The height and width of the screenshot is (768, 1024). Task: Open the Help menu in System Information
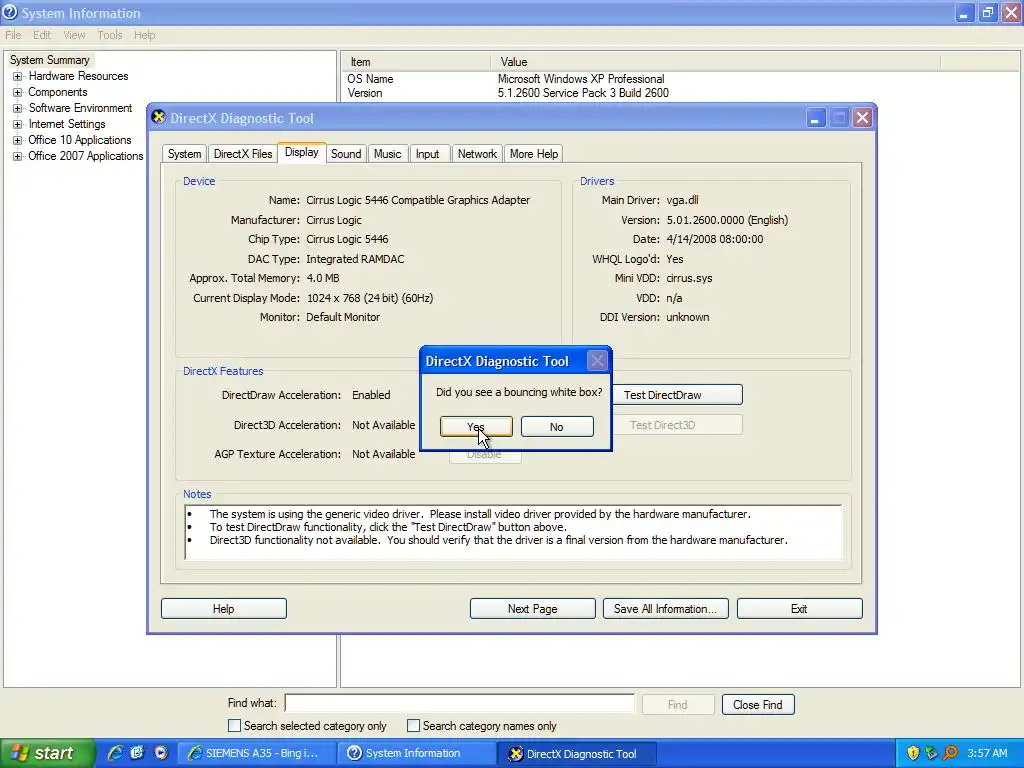145,35
